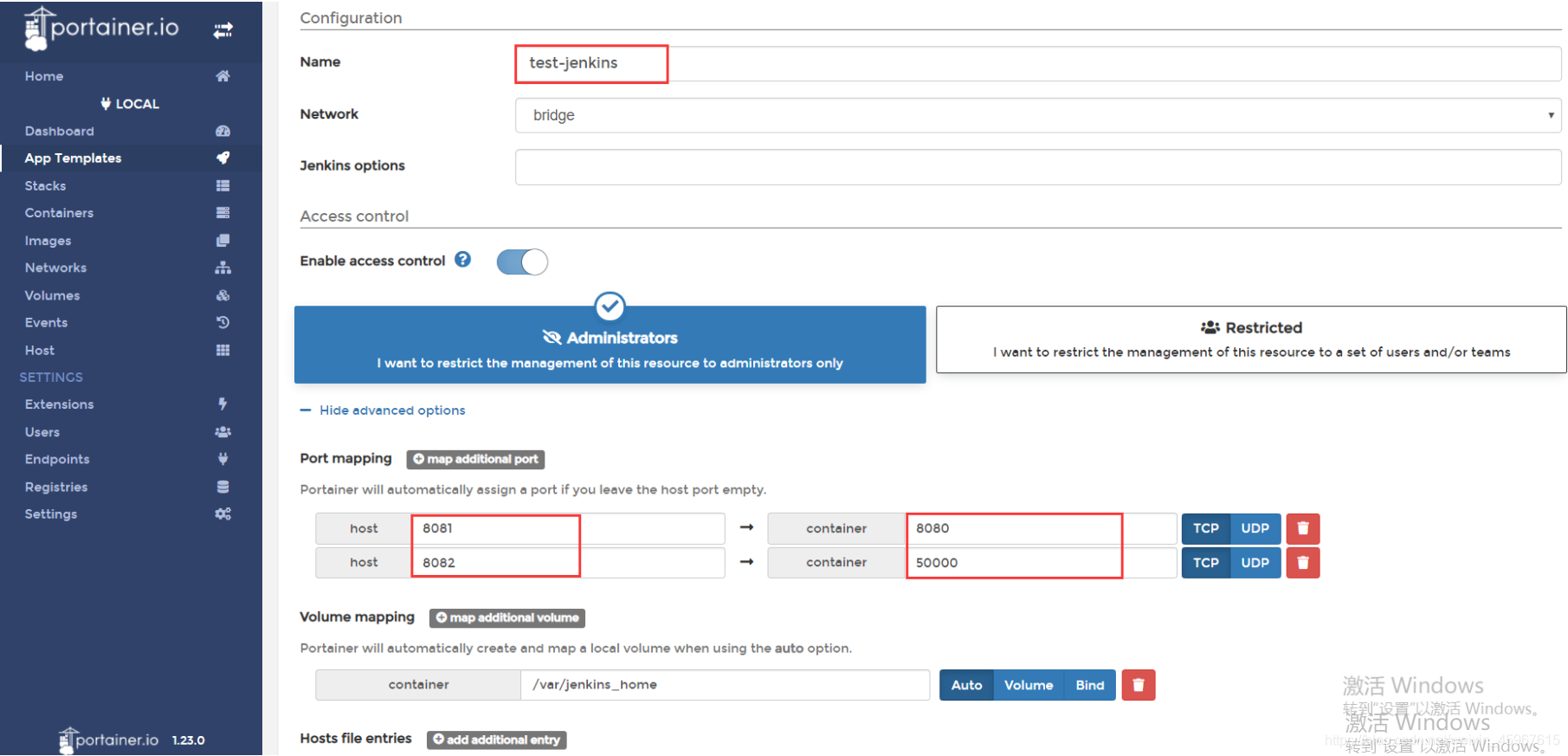The width and height of the screenshot is (1568, 756).
Task: Click the Extensions bolt icon
Action: pyautogui.click(x=223, y=404)
